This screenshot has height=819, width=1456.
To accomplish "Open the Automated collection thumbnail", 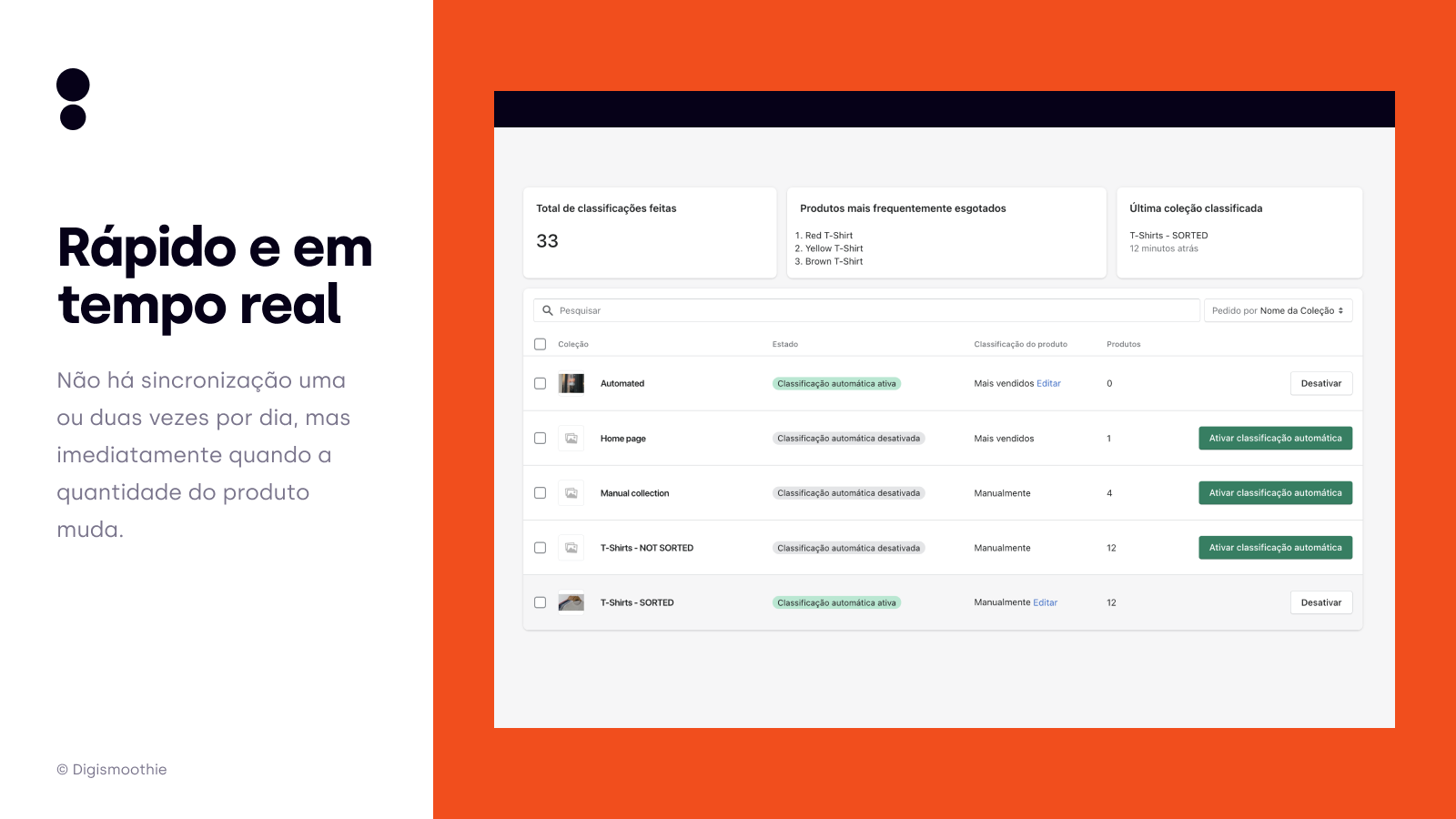I will point(571,383).
